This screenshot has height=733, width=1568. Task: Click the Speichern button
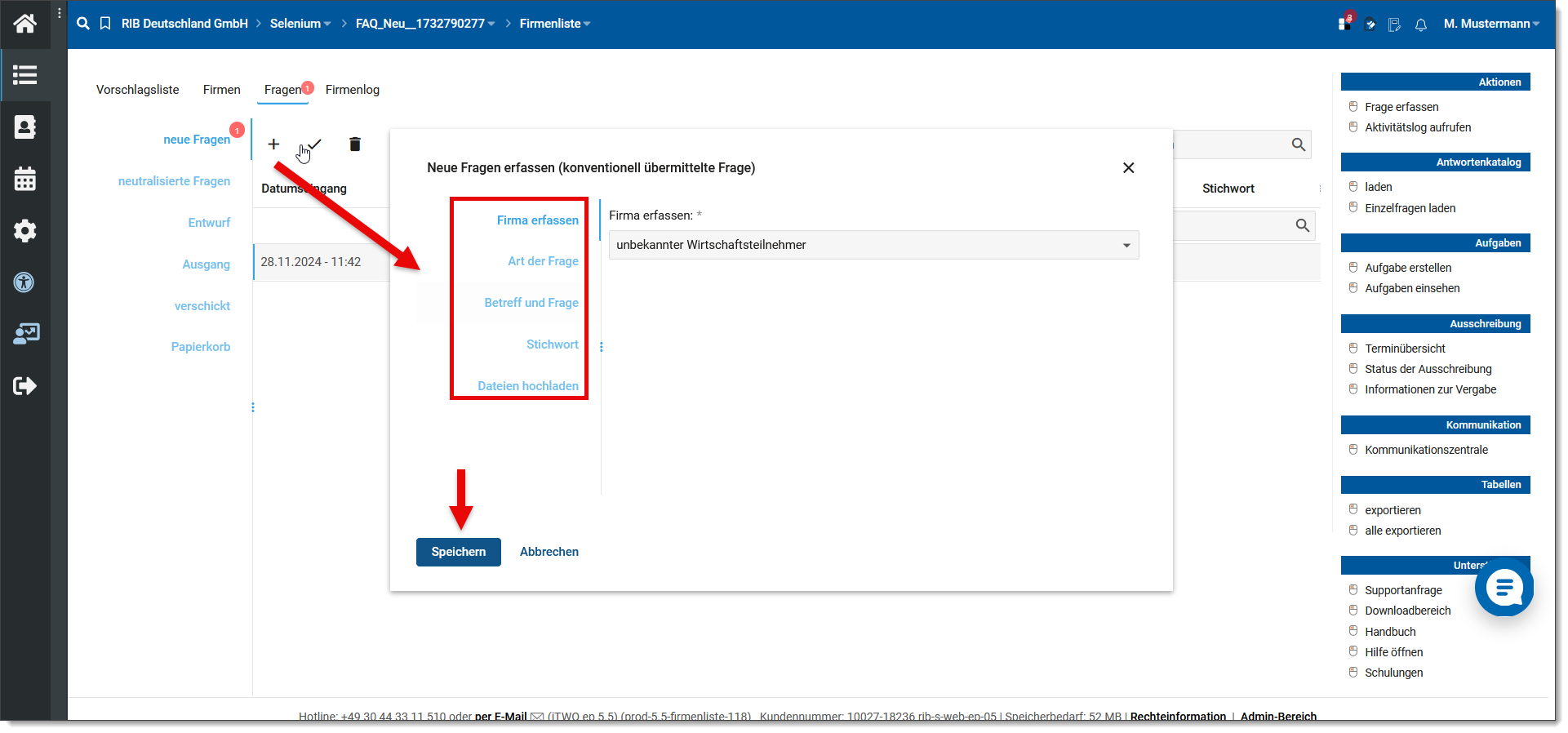point(458,552)
